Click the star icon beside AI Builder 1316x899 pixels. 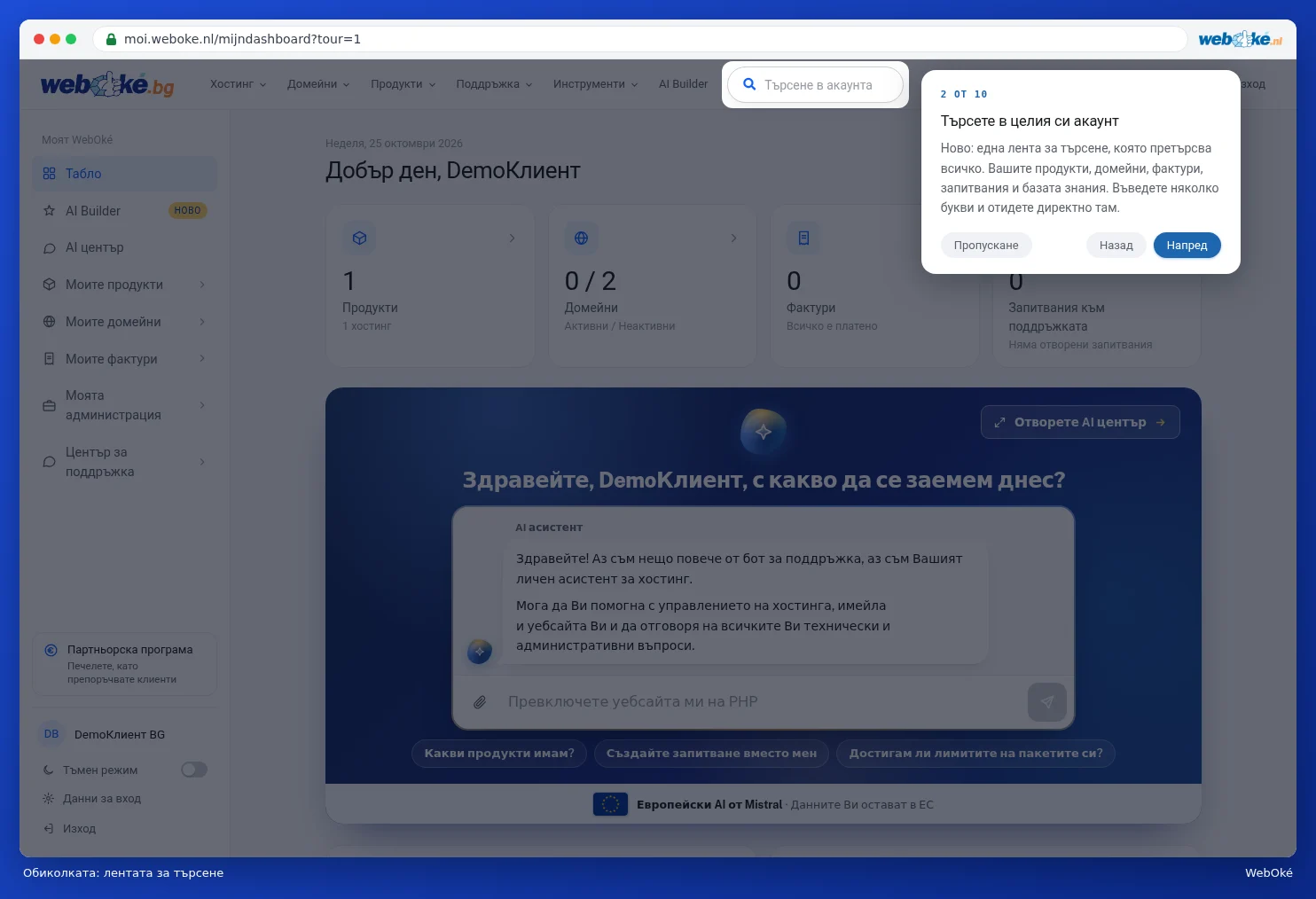[49, 211]
